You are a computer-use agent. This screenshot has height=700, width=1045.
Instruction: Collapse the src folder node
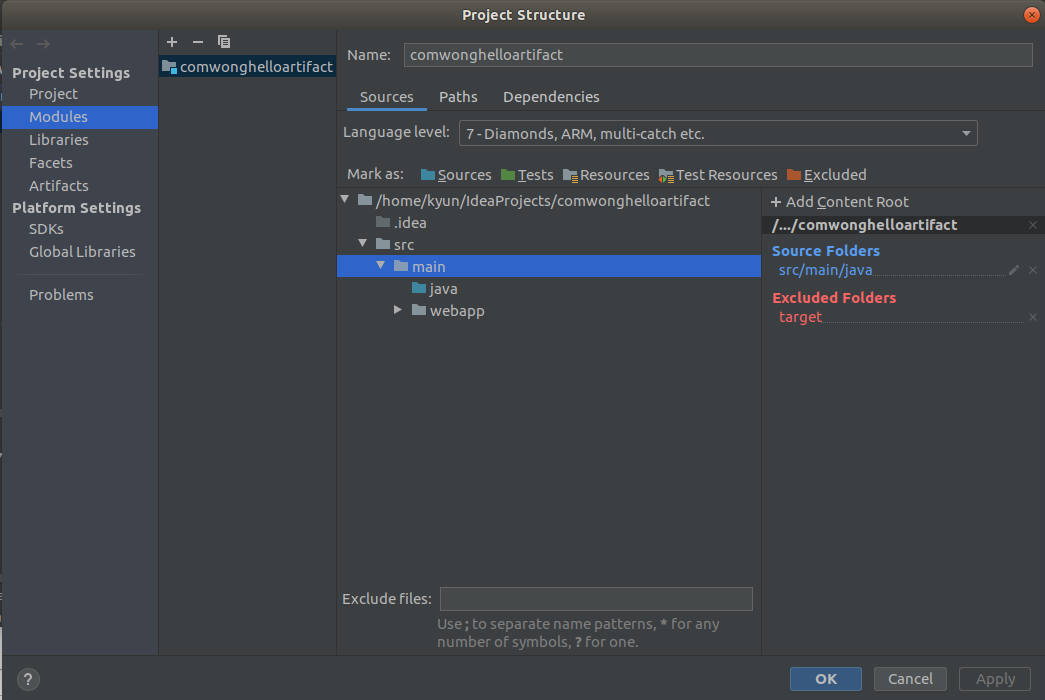[x=363, y=243]
